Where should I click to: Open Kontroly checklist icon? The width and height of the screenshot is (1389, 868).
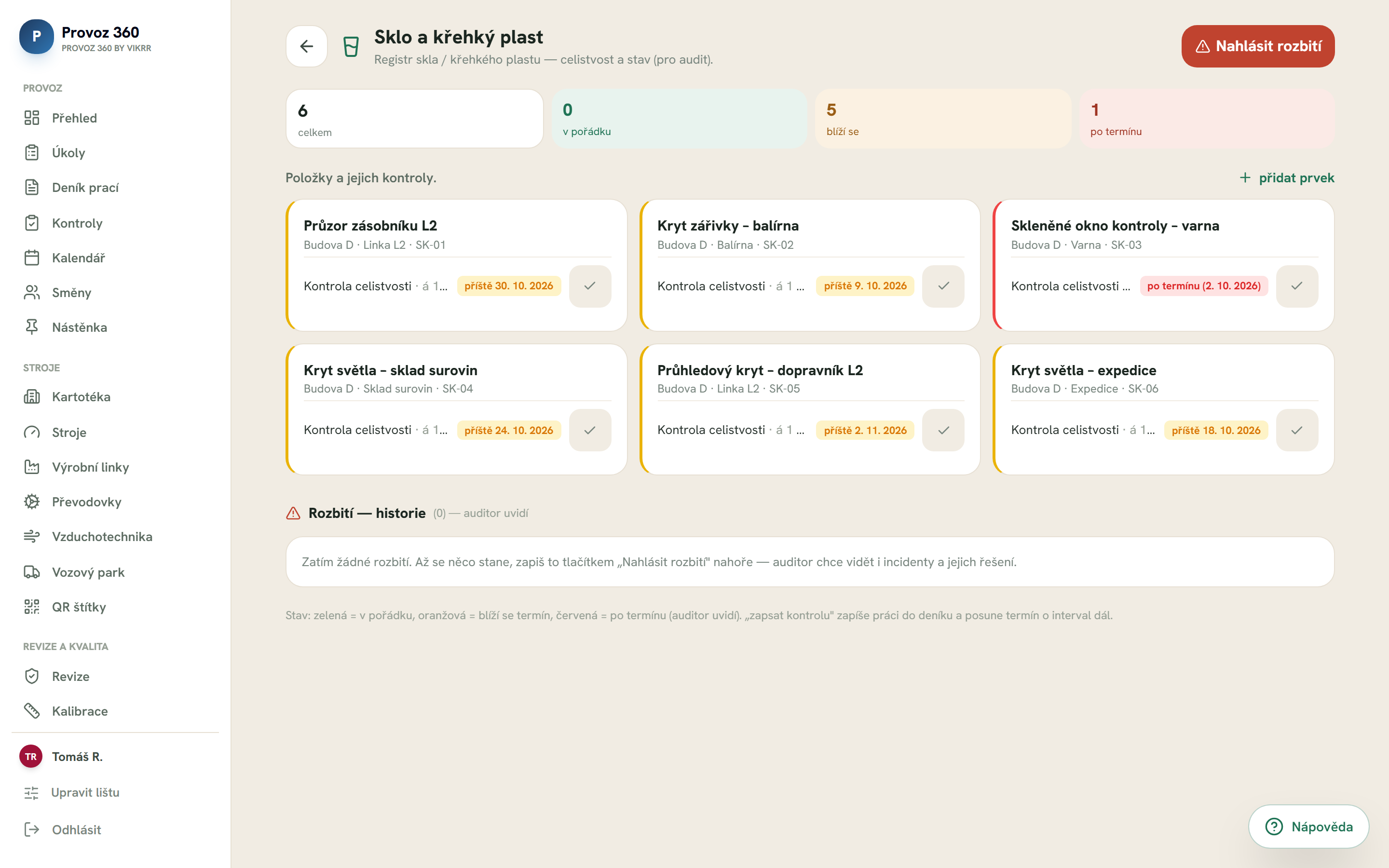pos(31,223)
